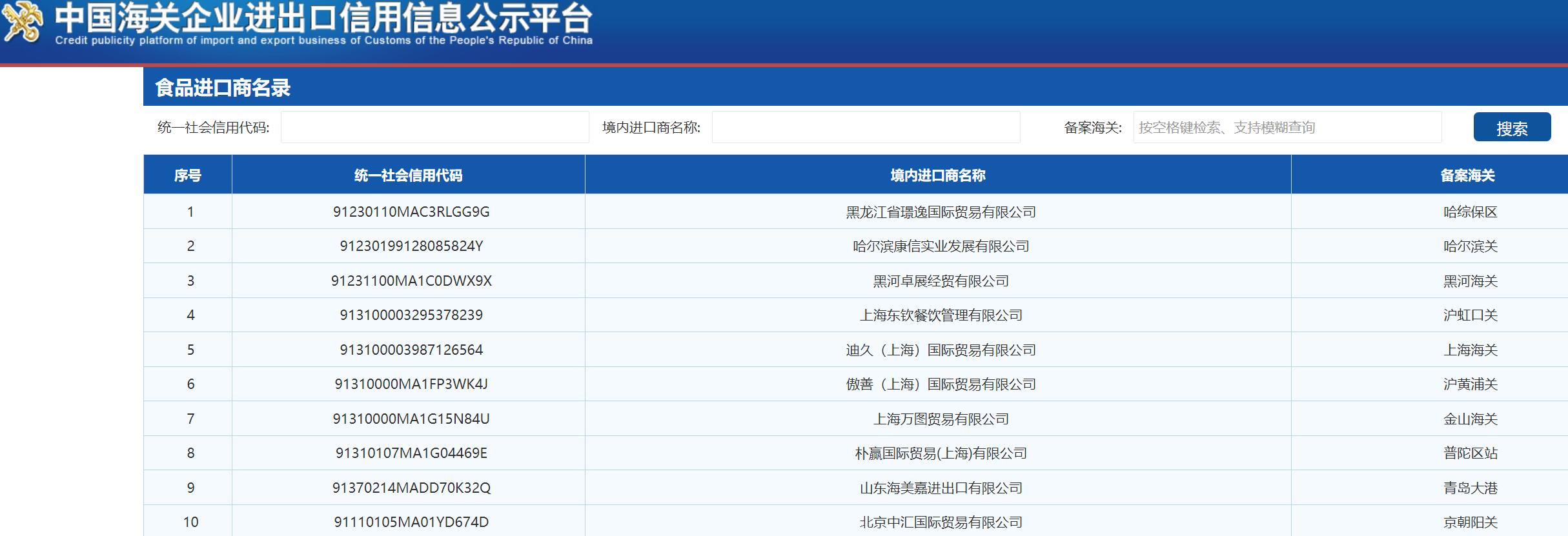Select company 傲善（上海）国际贸易有限公司

[x=941, y=384]
